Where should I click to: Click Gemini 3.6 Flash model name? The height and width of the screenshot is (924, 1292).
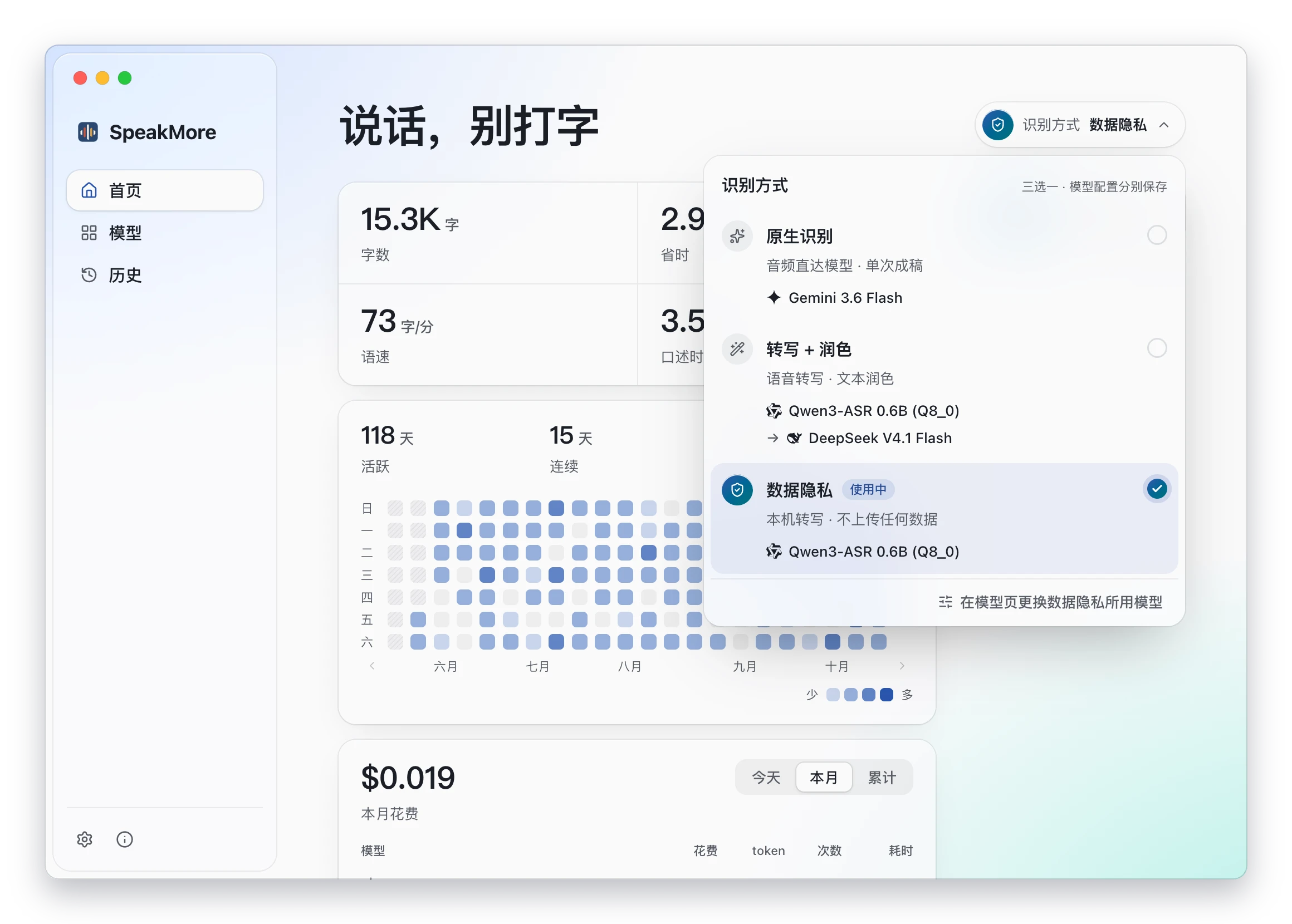tap(845, 298)
